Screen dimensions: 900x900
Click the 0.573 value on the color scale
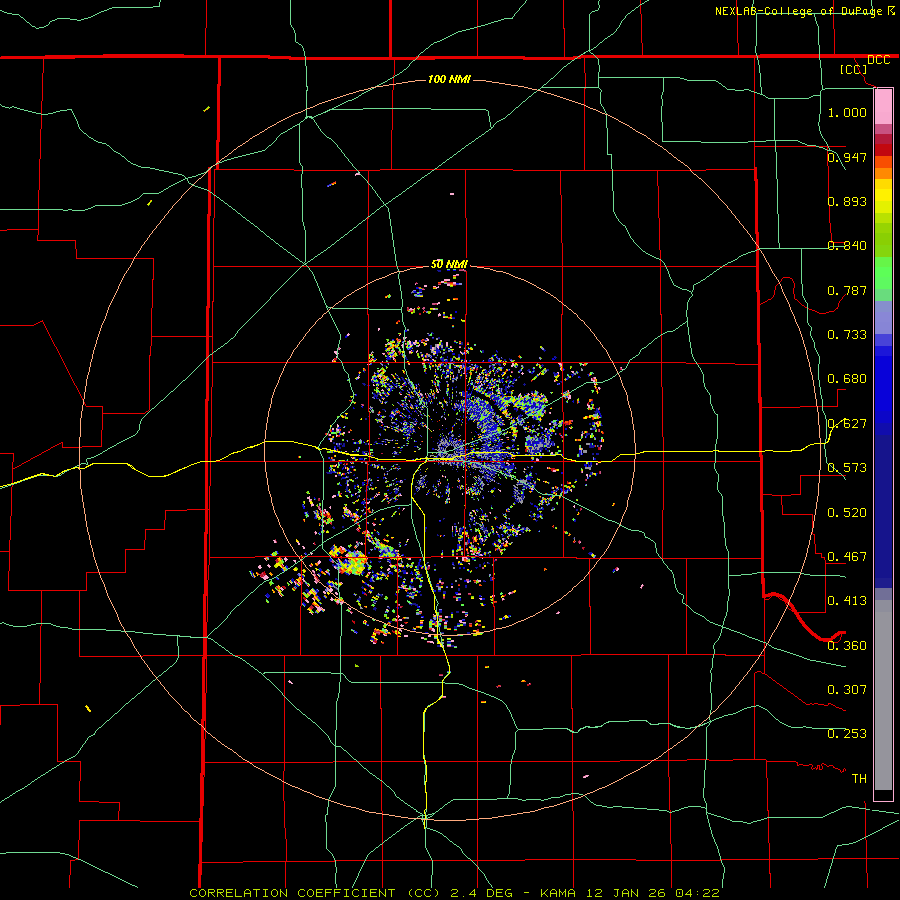coord(847,468)
